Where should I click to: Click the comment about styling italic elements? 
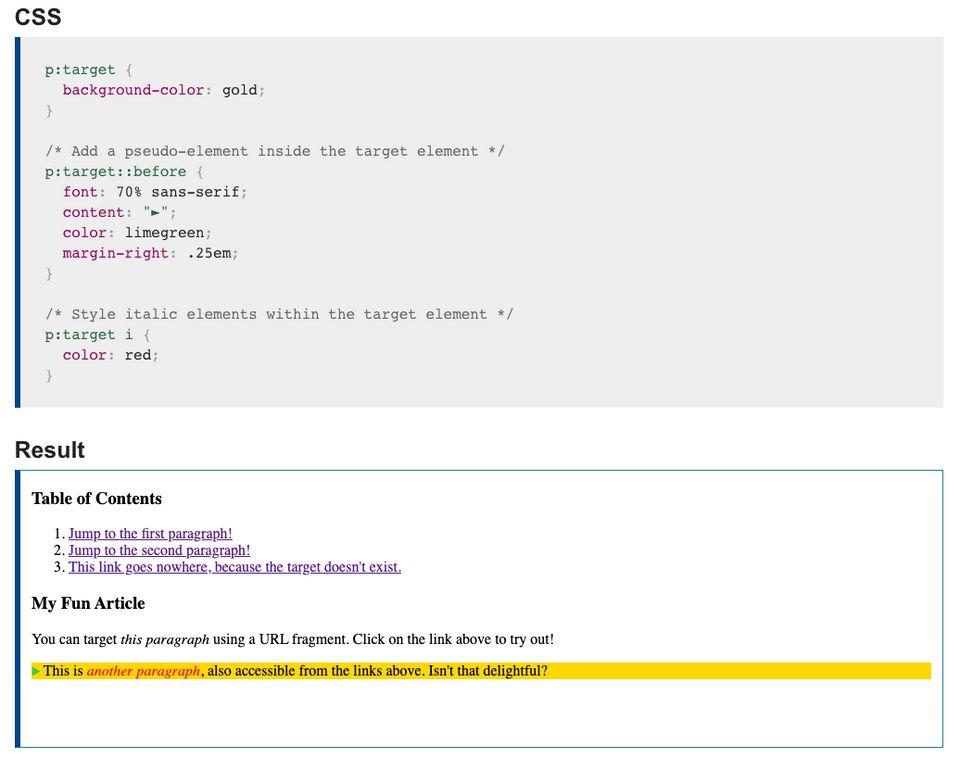coord(278,314)
